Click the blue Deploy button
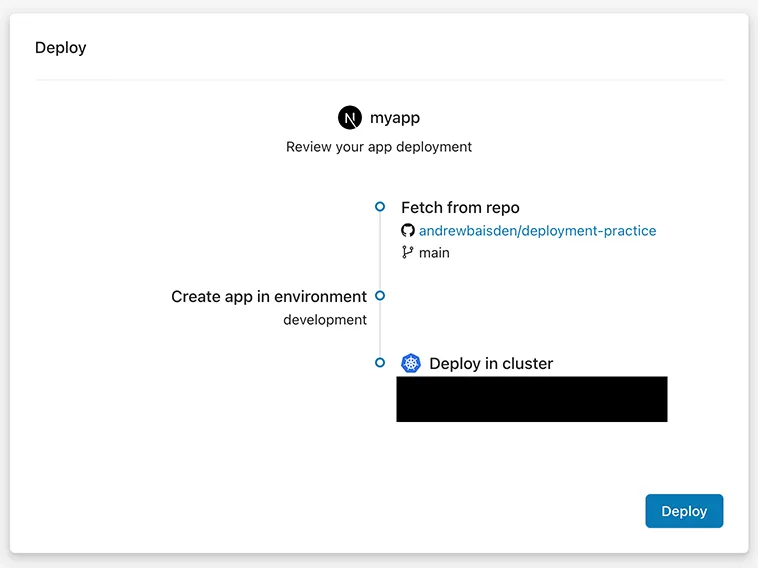 click(684, 511)
